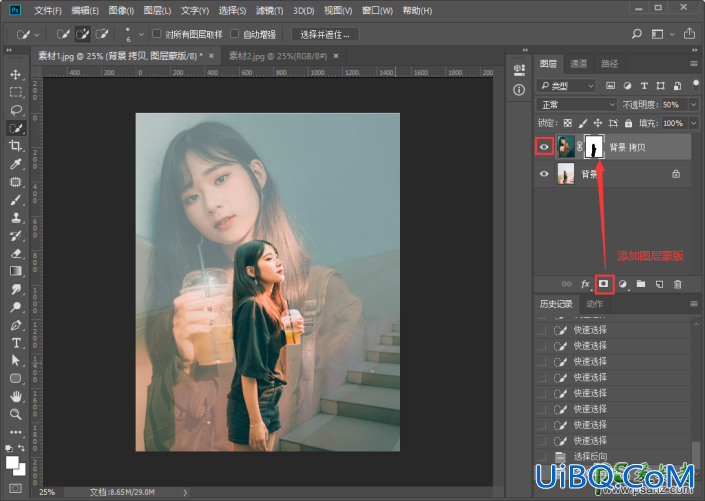Select the Zoom tool
The height and width of the screenshot is (501, 705).
click(16, 414)
